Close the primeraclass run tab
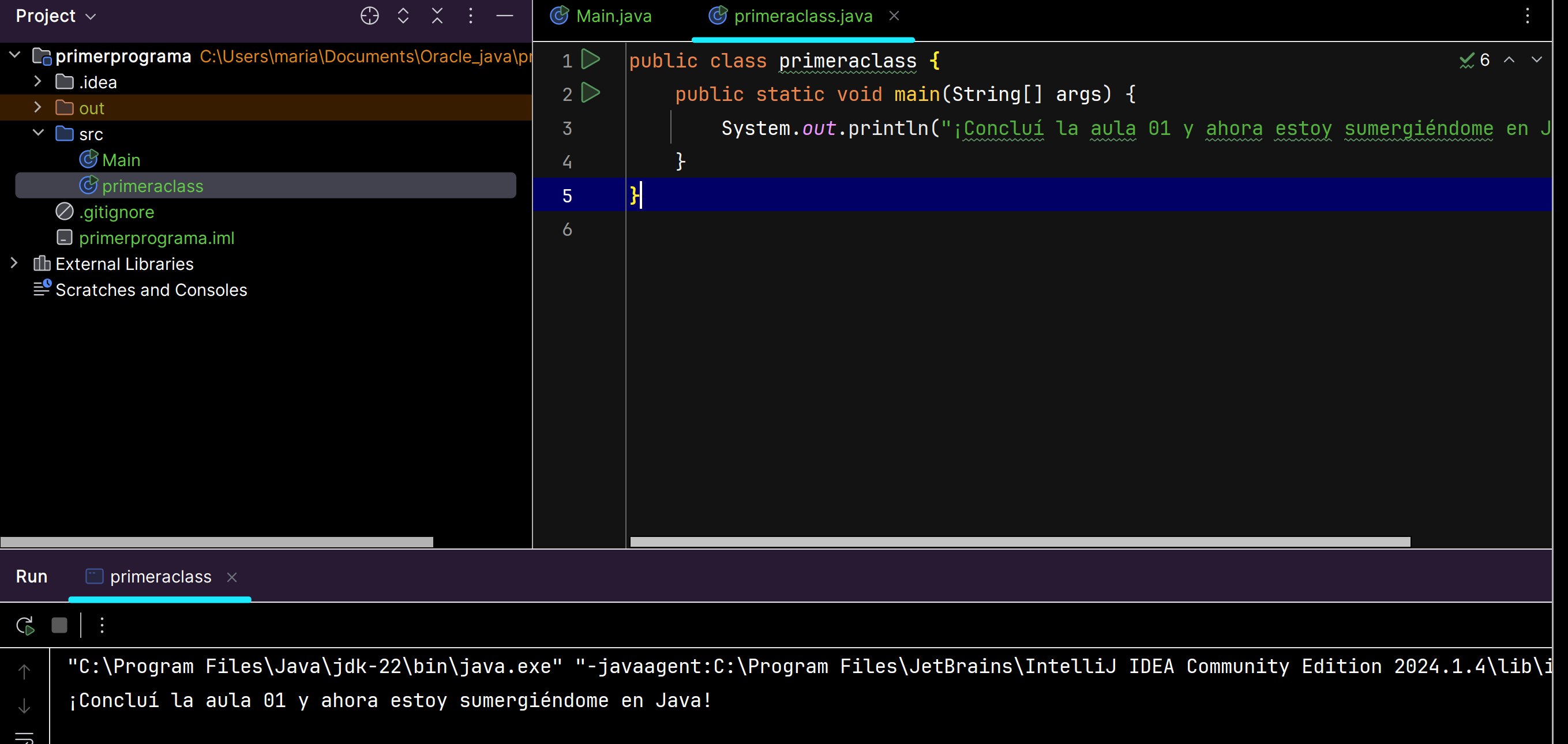 coord(232,577)
